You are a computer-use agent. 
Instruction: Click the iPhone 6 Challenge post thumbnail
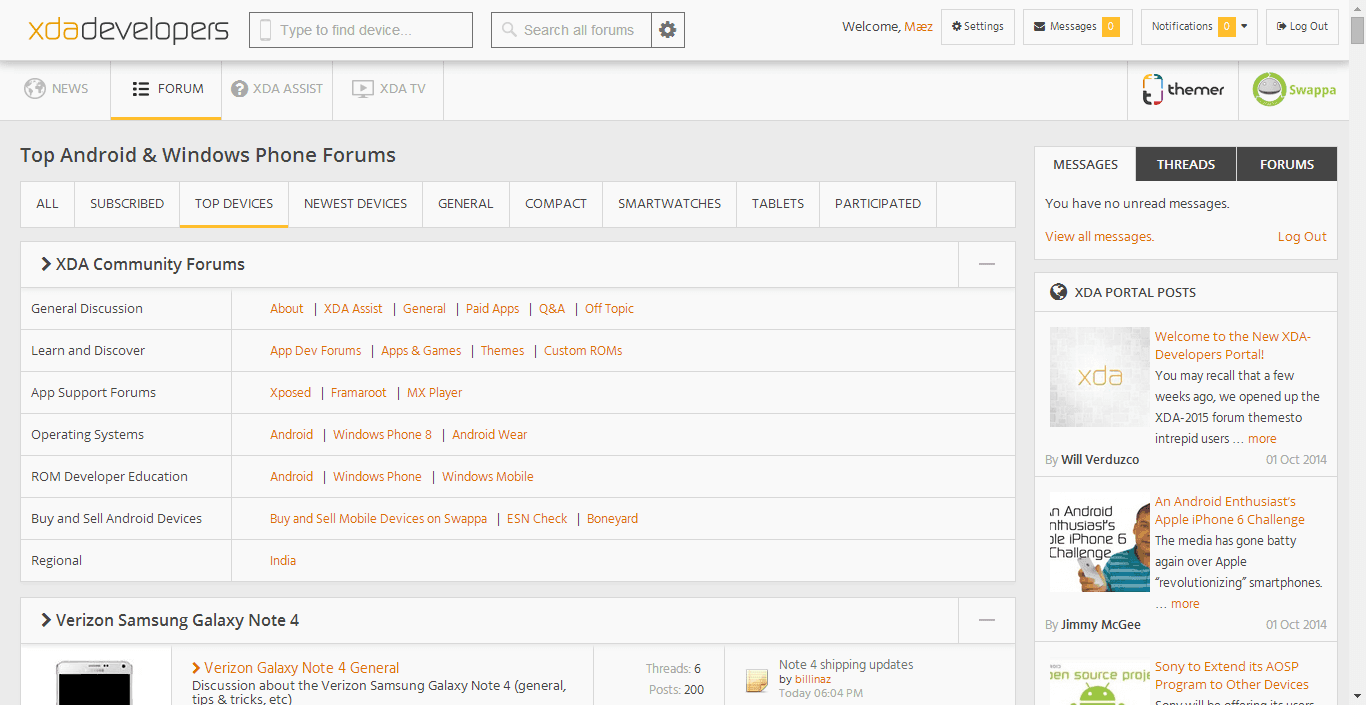[x=1100, y=542]
